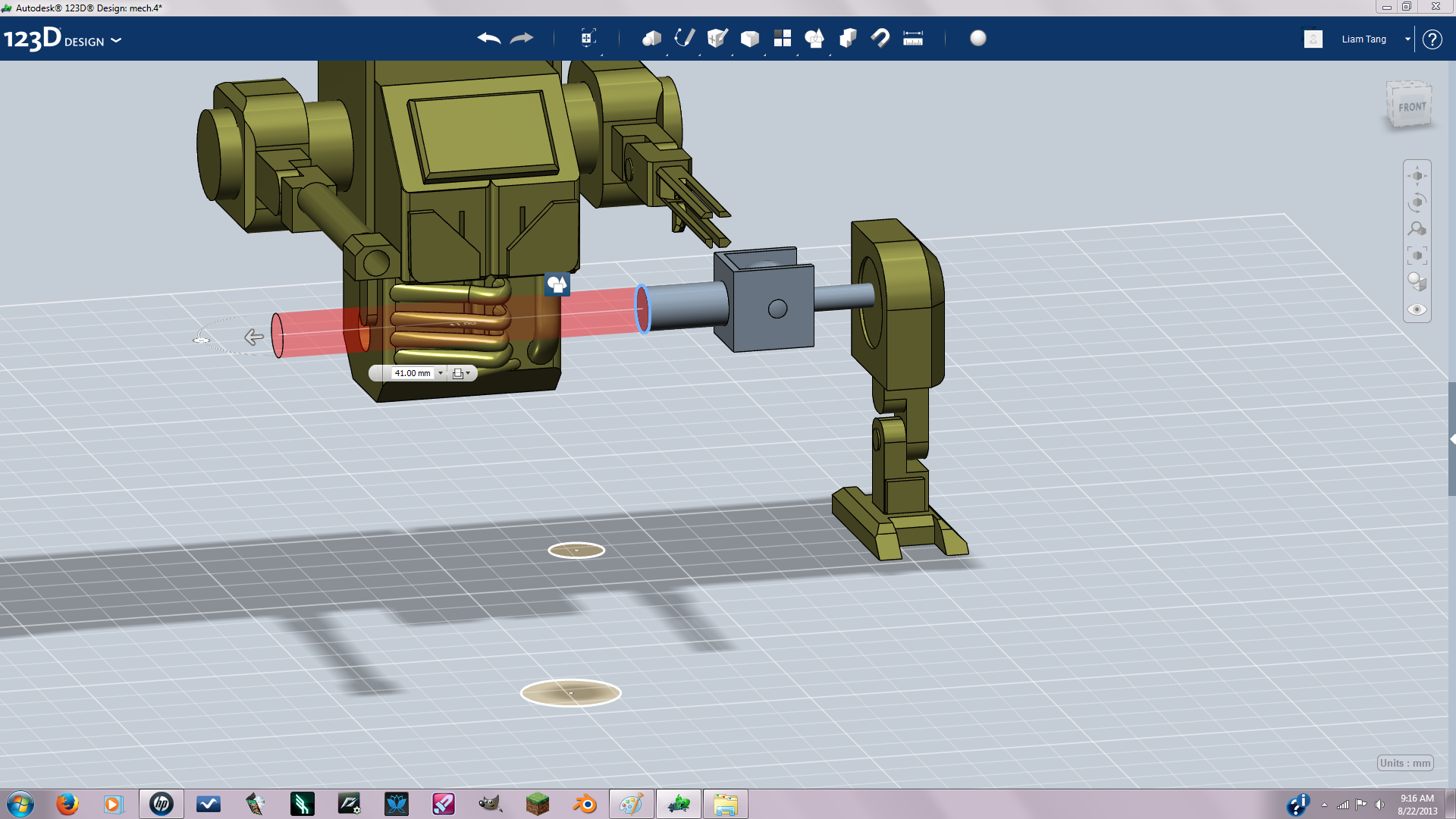Viewport: 1456px width, 819px height.
Task: Open the Grouping tool
Action: 814,38
